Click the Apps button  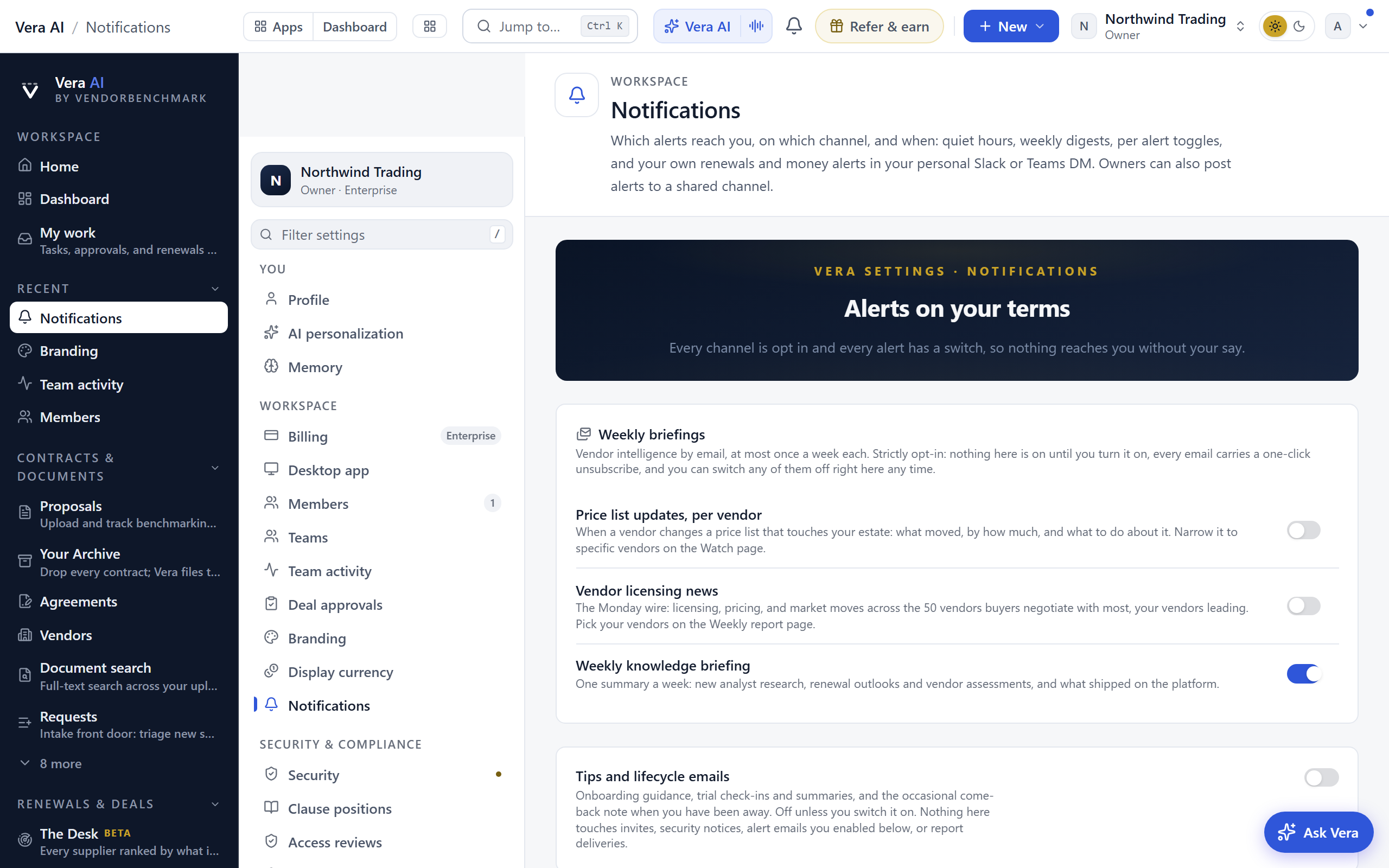[278, 27]
